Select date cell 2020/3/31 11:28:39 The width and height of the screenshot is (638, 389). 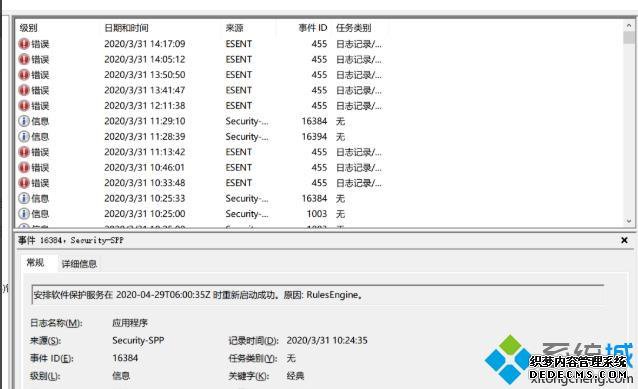[144, 136]
